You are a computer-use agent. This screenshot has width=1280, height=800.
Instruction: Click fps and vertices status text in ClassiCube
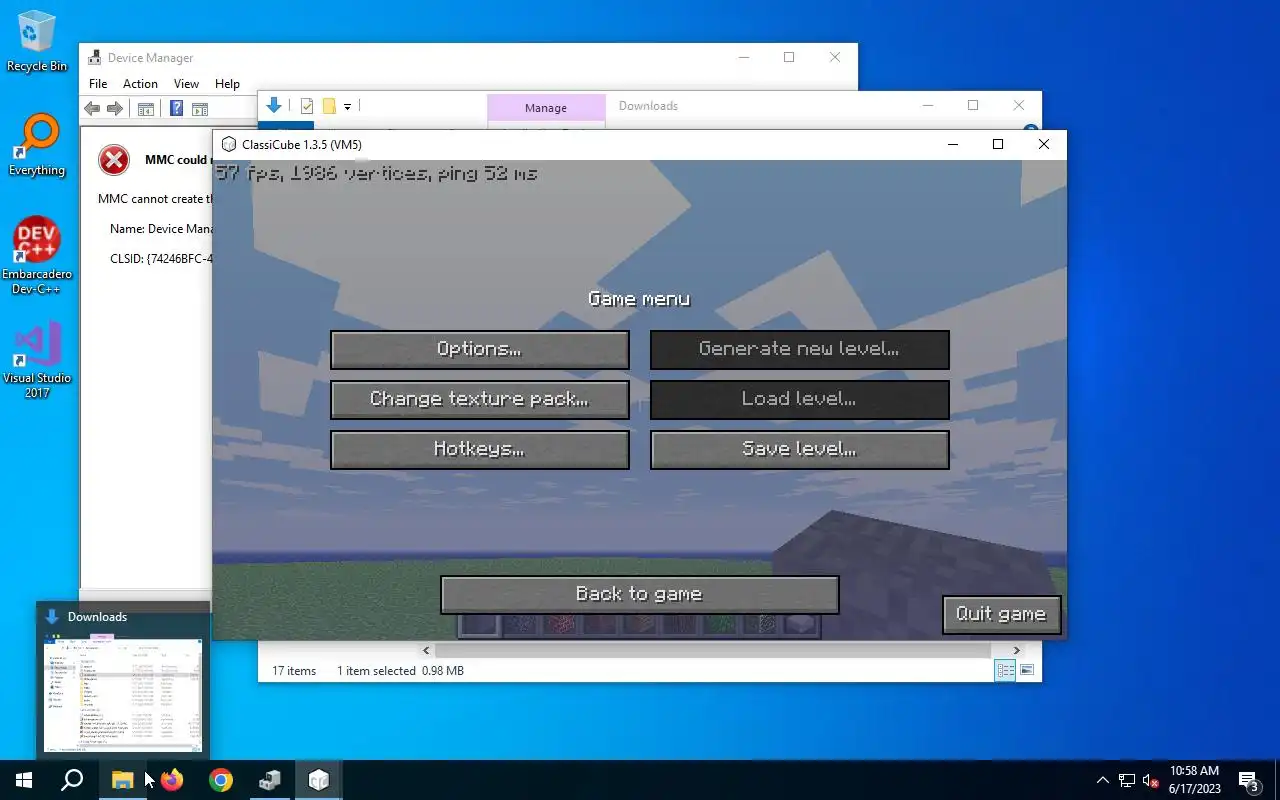point(377,173)
